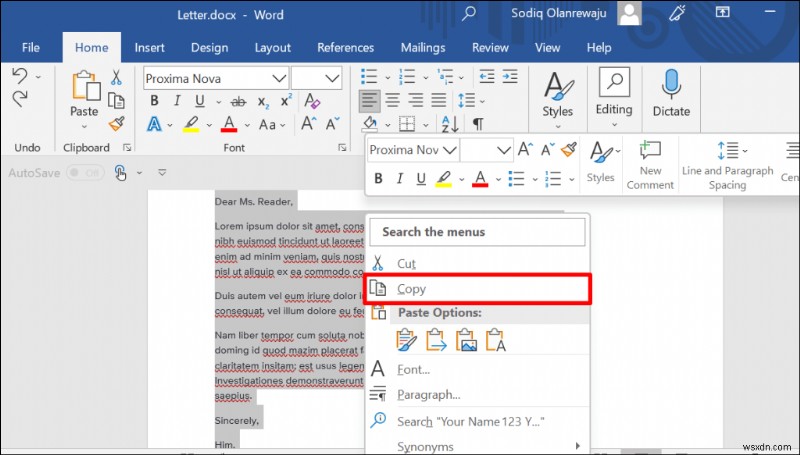The image size is (800, 455).
Task: Click the title bar search magnifier
Action: click(468, 14)
